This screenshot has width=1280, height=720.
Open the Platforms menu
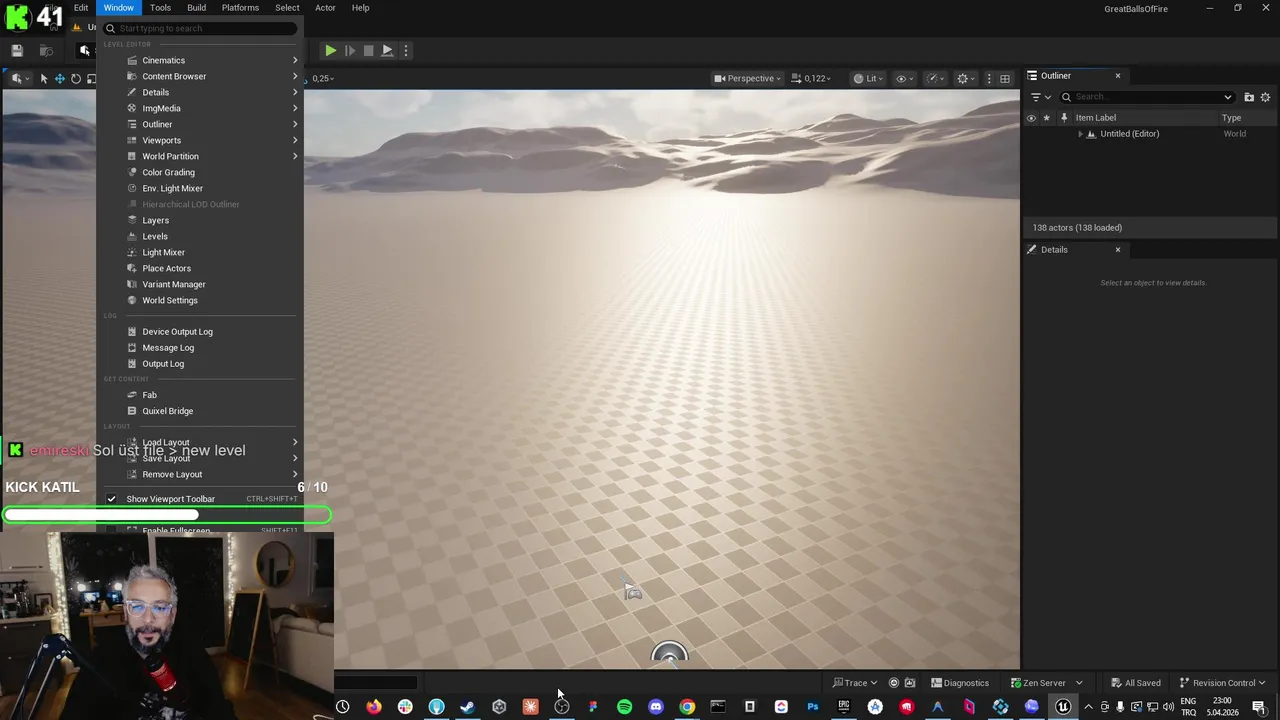pos(240,8)
